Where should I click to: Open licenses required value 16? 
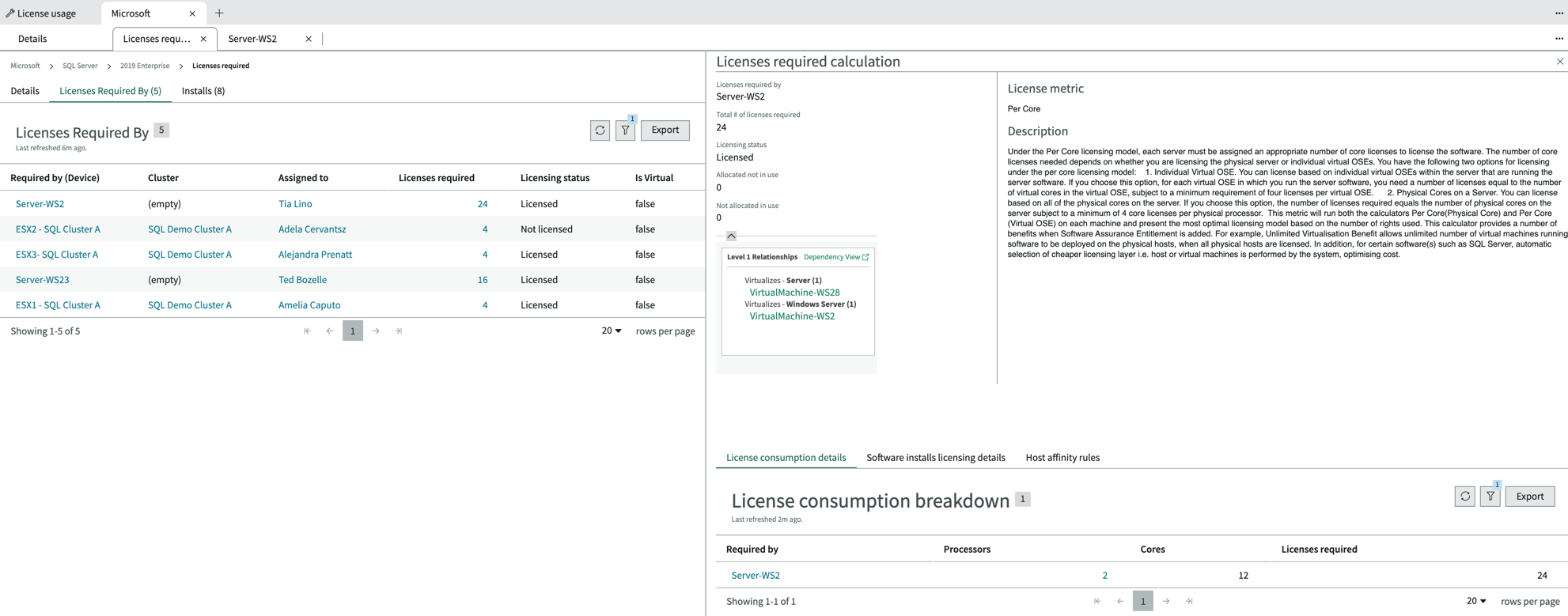[x=482, y=280]
